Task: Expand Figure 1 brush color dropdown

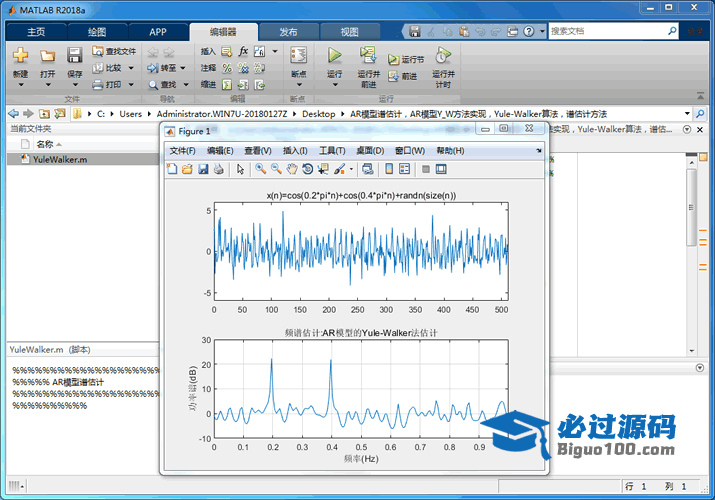Action: tap(351, 169)
